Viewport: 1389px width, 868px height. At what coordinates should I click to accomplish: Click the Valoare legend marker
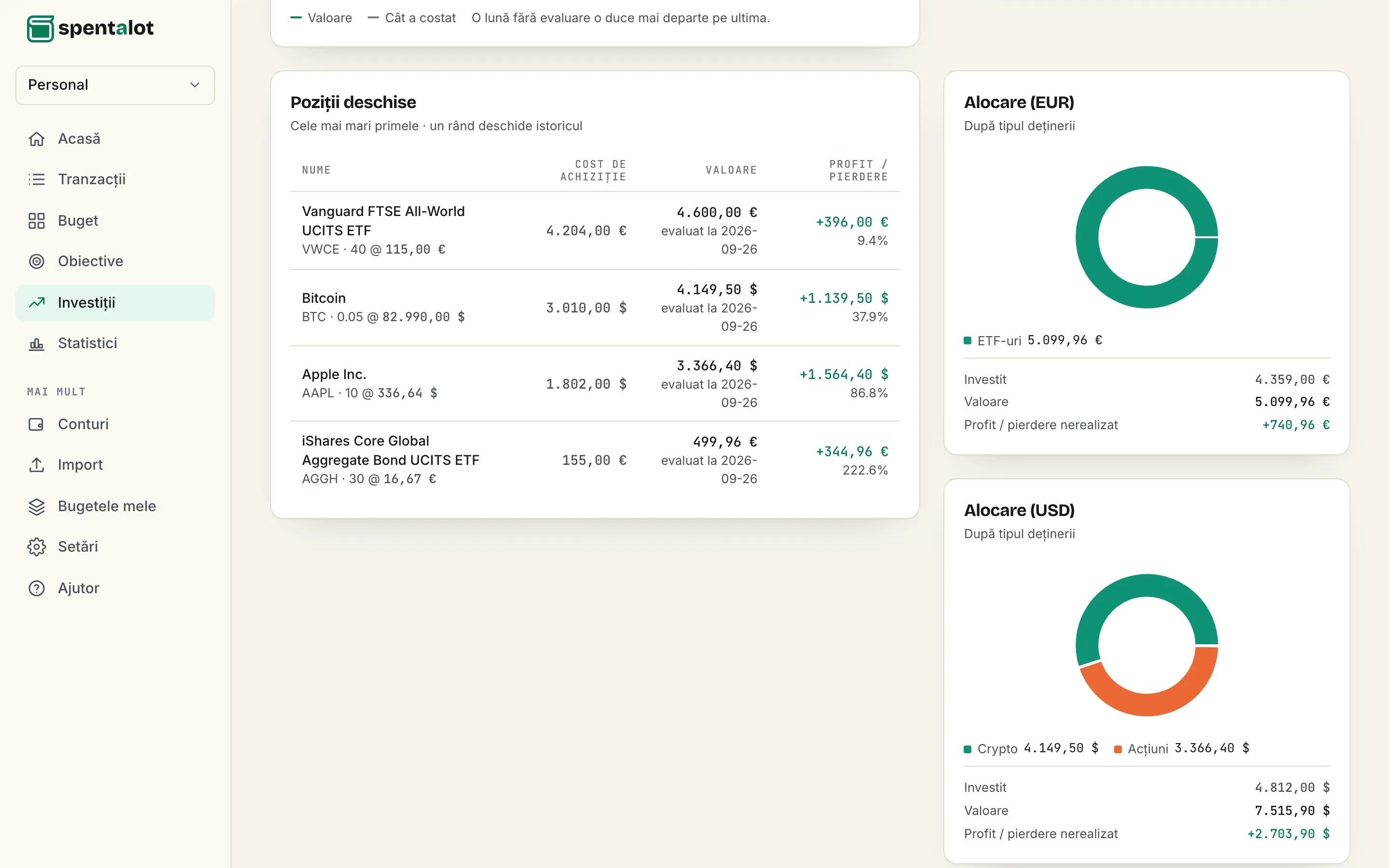(296, 18)
